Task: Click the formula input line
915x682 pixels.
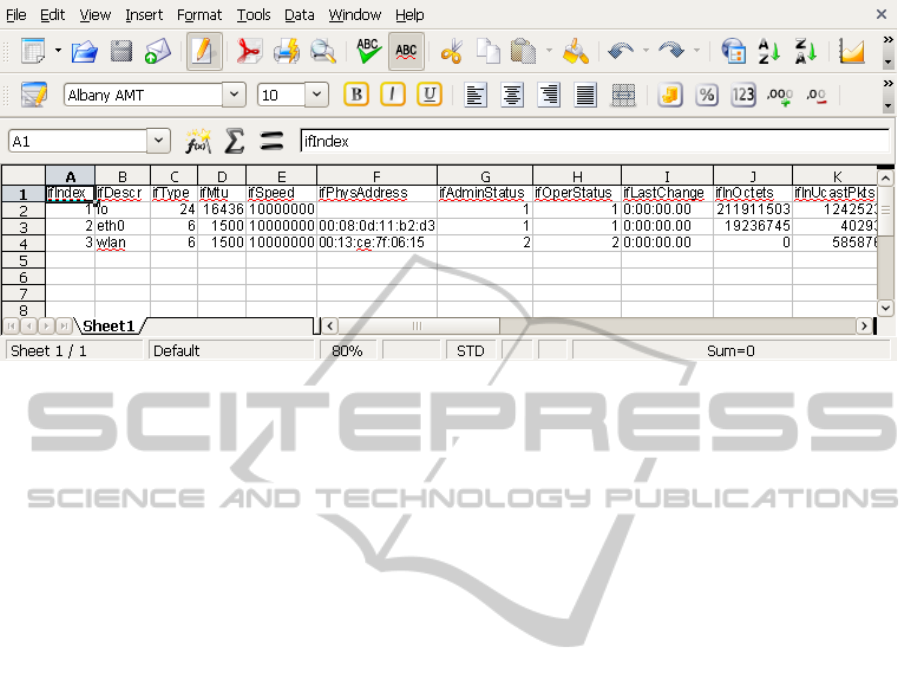Action: 592,141
